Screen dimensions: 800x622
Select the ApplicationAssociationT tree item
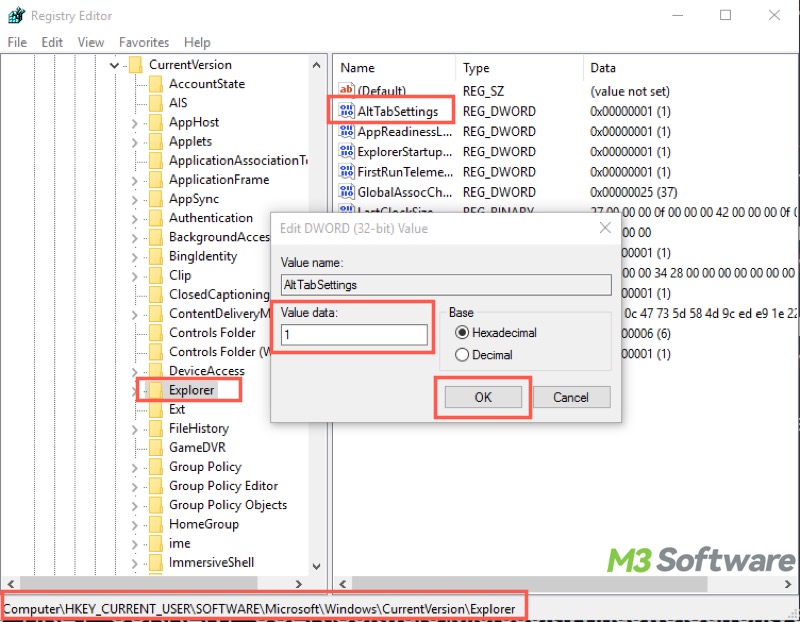point(238,160)
